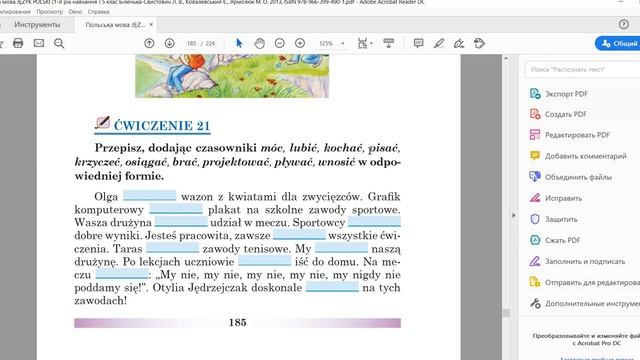Click the Email envelope icon
Image resolution: width=640 pixels, height=360 pixels.
tap(39, 43)
